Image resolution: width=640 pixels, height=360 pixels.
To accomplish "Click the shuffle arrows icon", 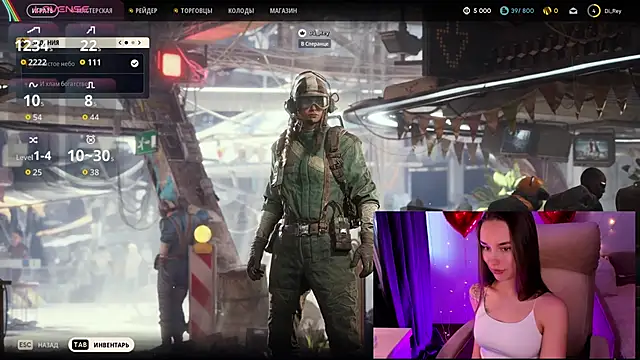I will (x=33, y=140).
